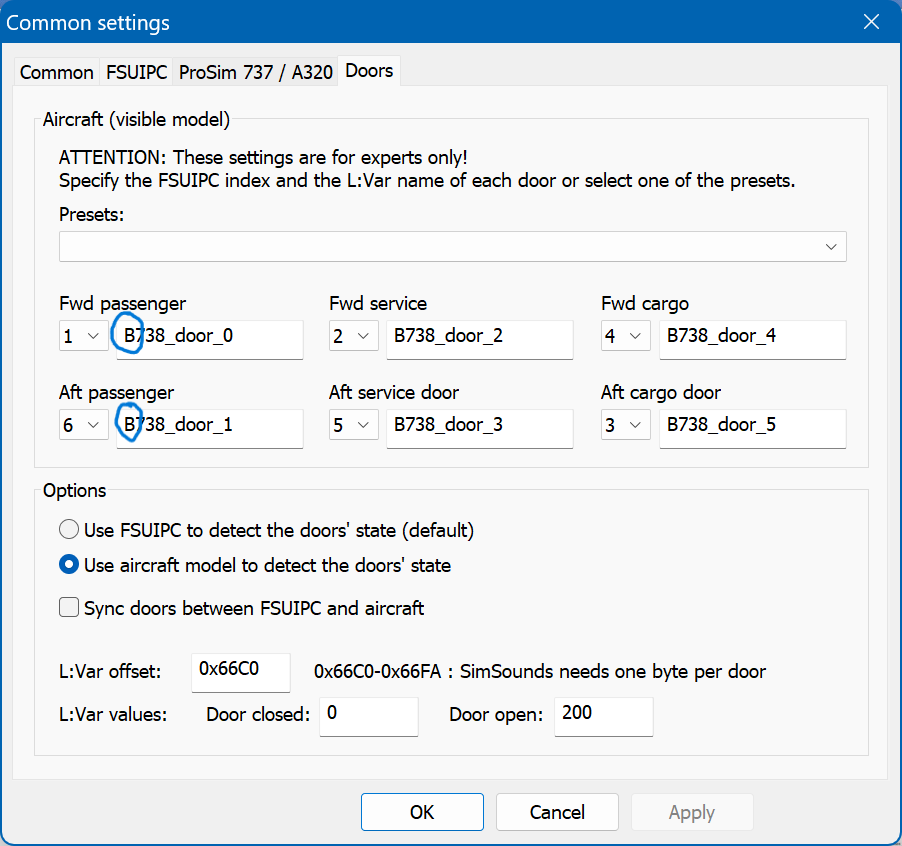Open Fwd service index dropdown

pyautogui.click(x=353, y=336)
